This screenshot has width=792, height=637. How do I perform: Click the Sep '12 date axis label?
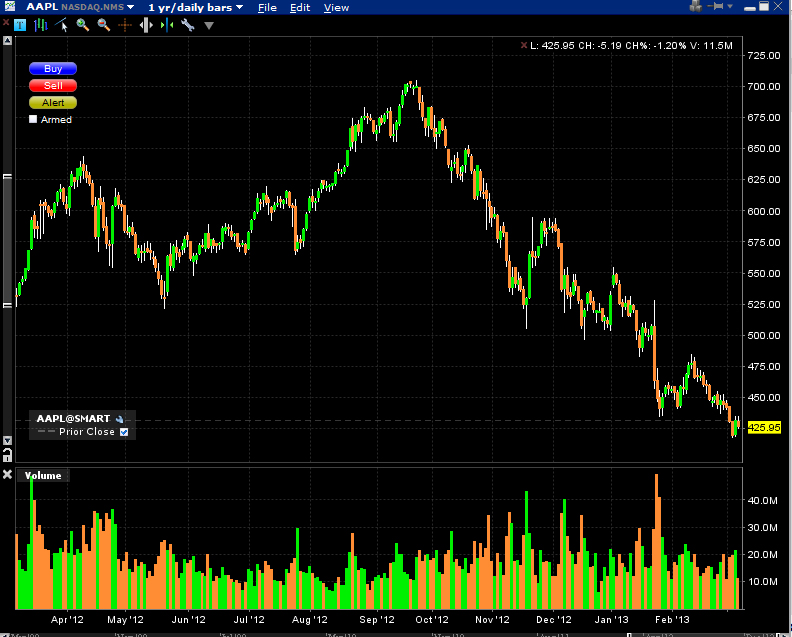pos(376,619)
